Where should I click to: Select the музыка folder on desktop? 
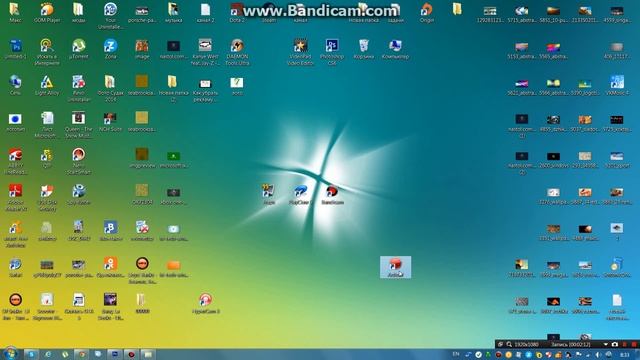(x=173, y=12)
